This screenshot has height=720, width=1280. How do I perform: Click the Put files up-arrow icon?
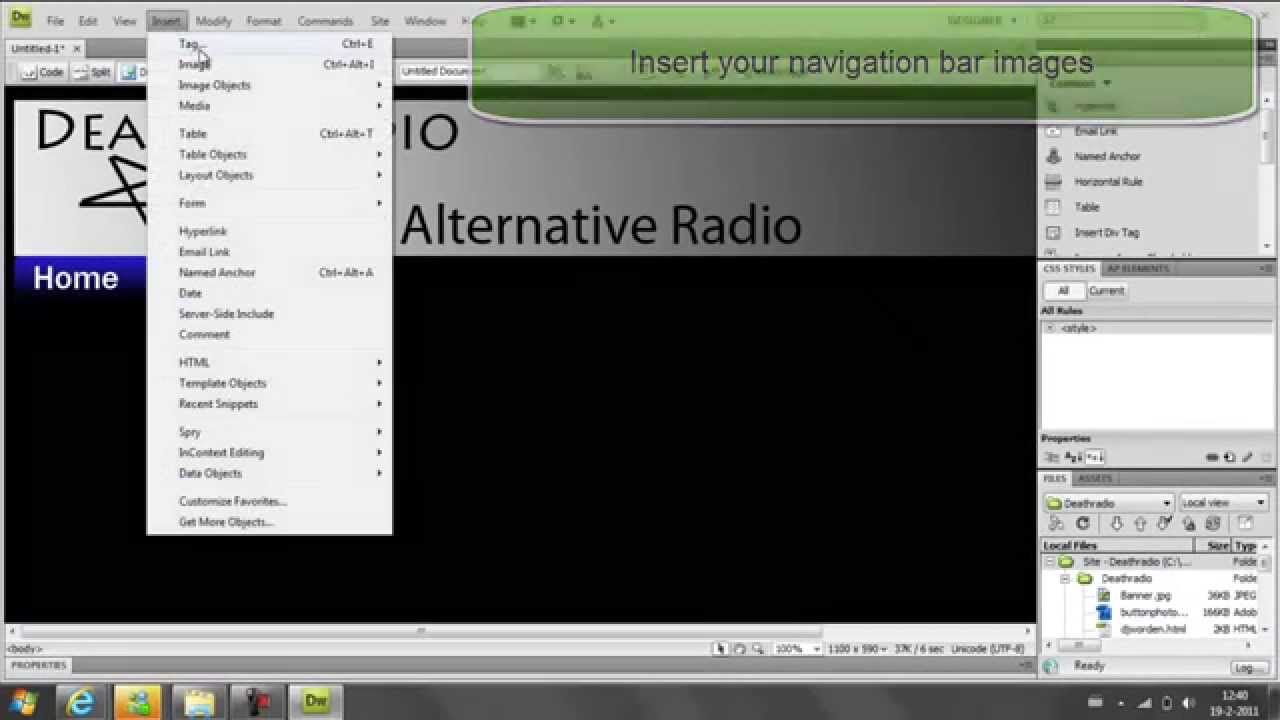click(x=1140, y=523)
